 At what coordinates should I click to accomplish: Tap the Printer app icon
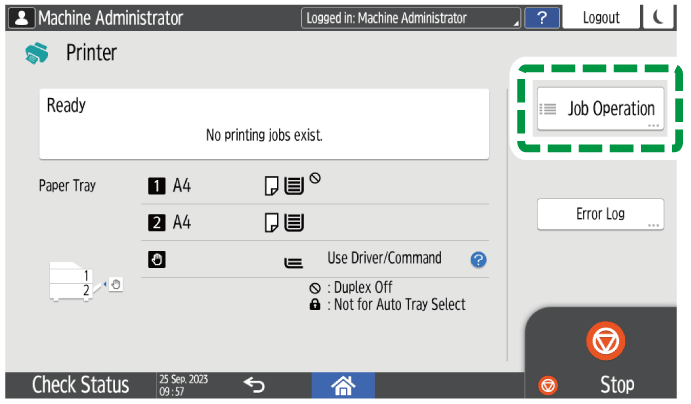click(x=36, y=53)
